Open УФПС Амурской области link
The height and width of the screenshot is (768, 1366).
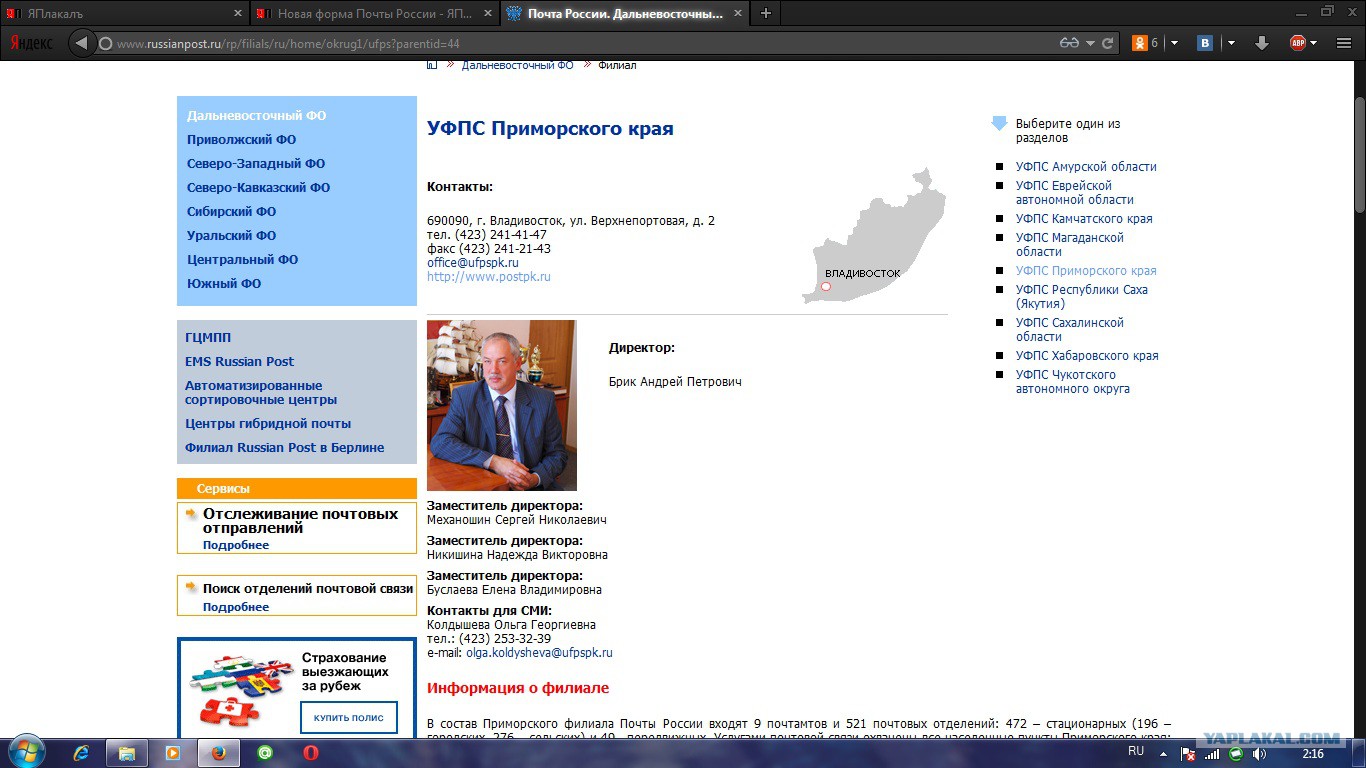1086,167
